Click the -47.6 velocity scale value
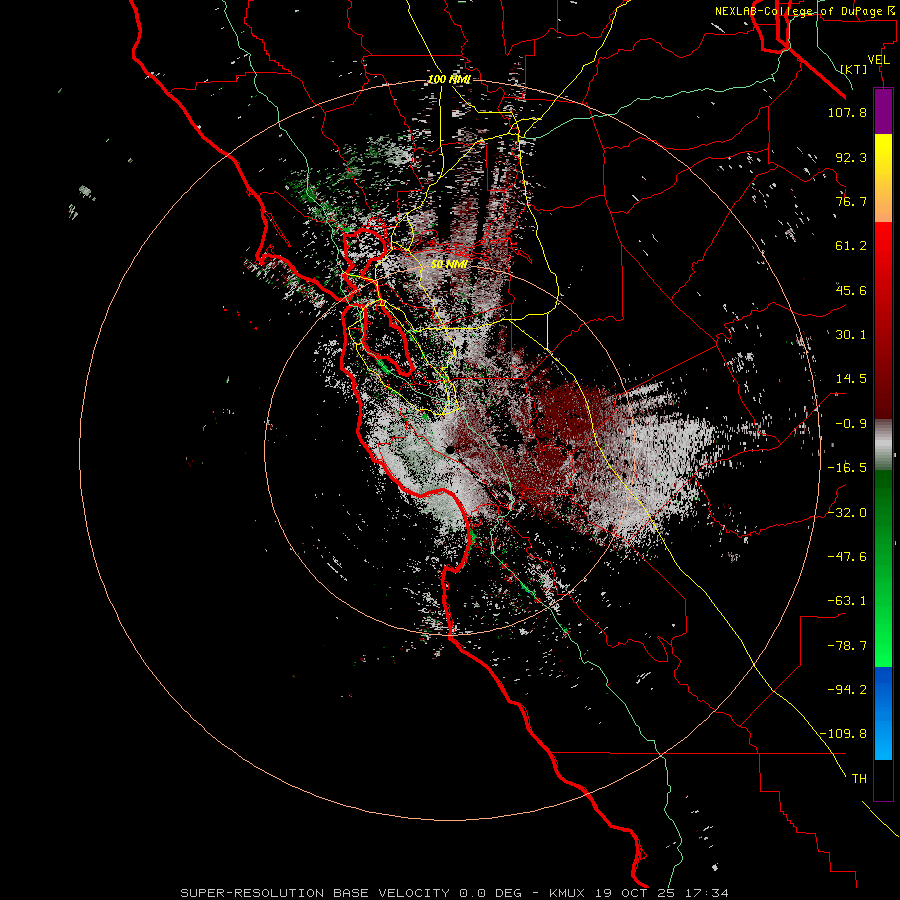This screenshot has height=900, width=900. point(847,557)
